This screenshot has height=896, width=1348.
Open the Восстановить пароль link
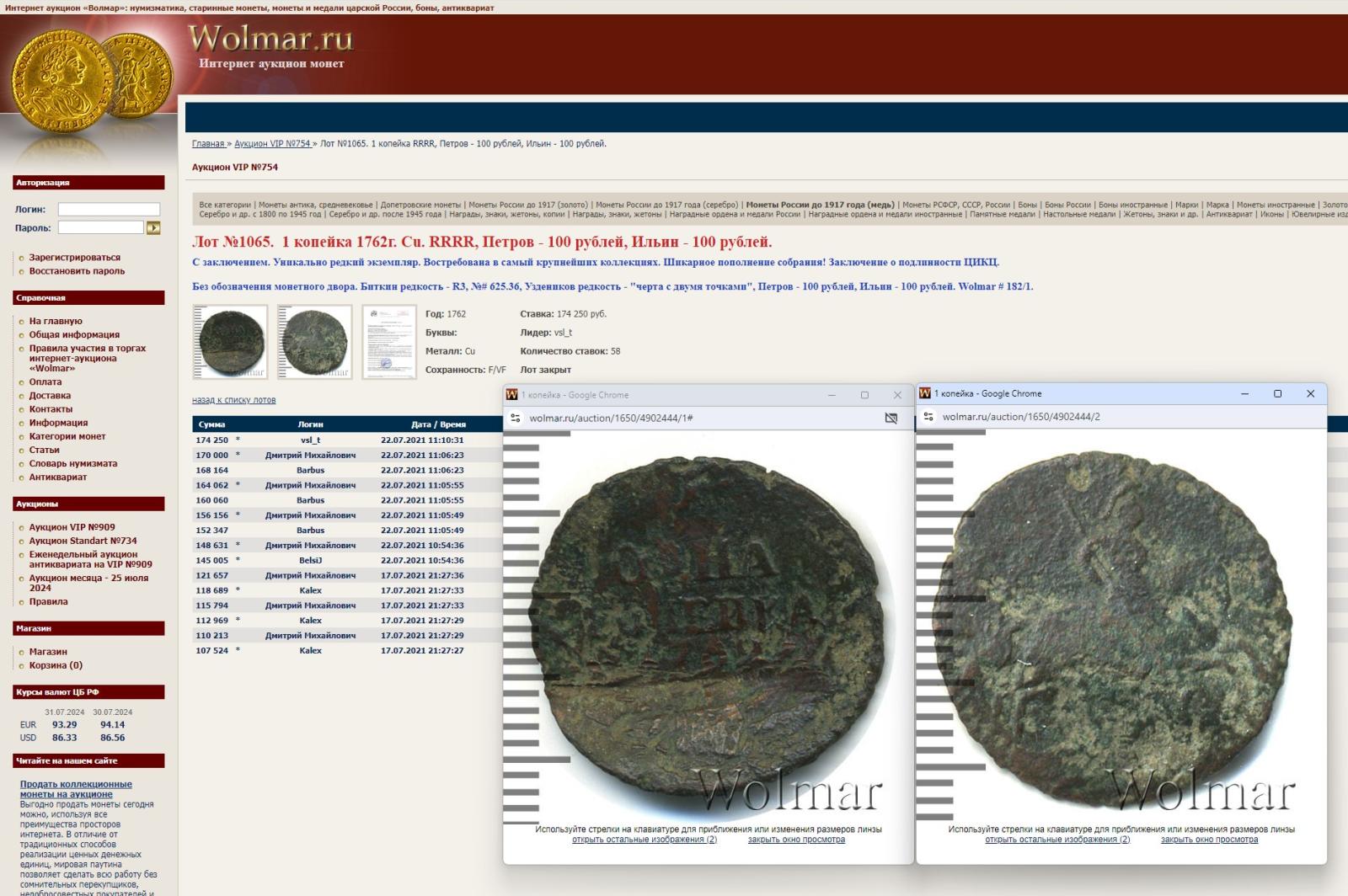[77, 271]
